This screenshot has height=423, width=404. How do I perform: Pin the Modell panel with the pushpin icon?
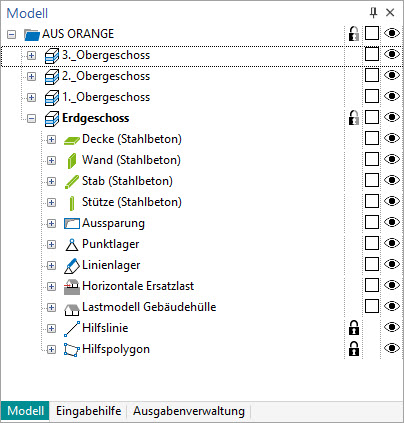(373, 13)
